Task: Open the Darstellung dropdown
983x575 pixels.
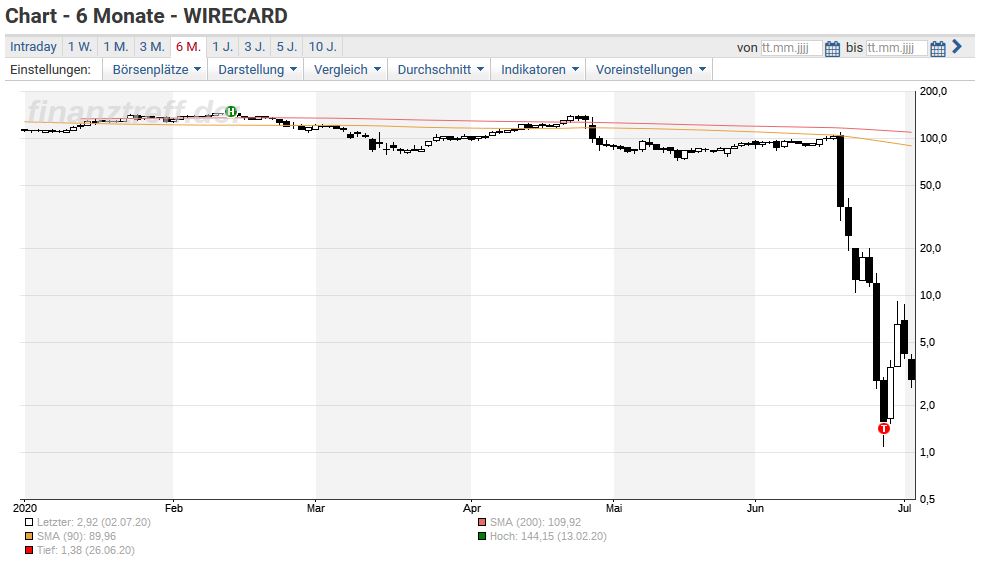Action: tap(256, 70)
